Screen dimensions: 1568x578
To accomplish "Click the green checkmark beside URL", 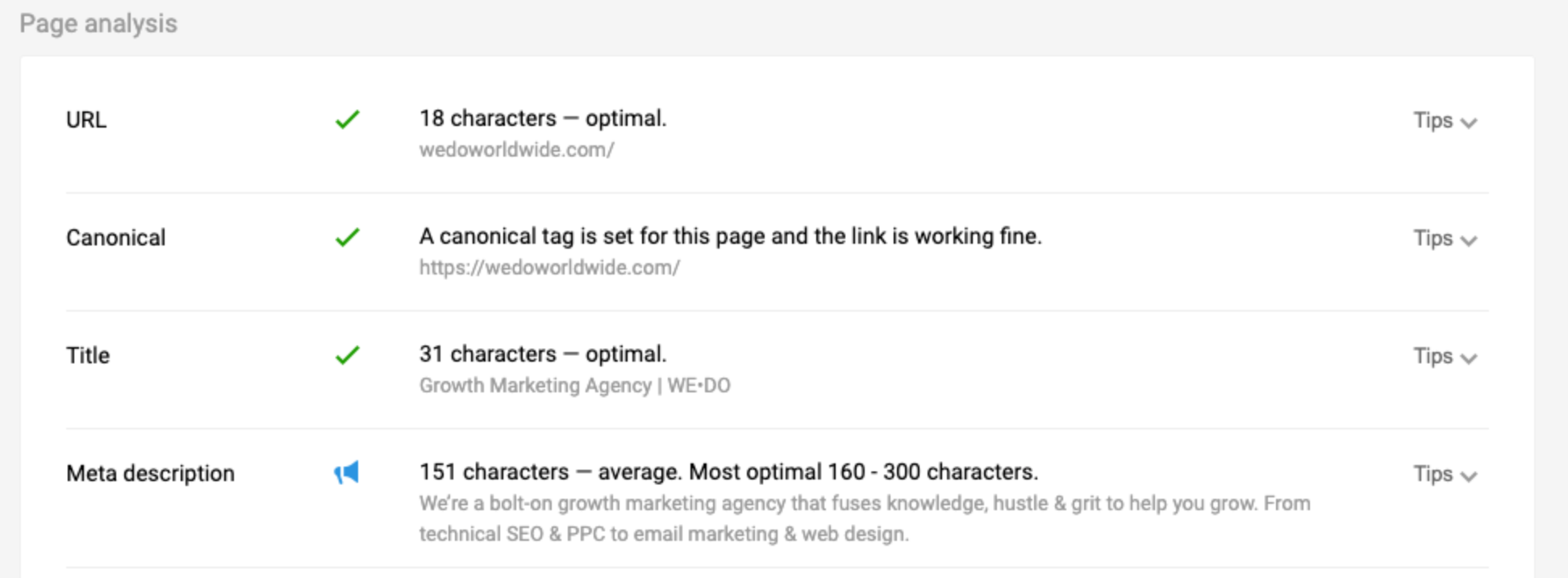I will tap(347, 119).
